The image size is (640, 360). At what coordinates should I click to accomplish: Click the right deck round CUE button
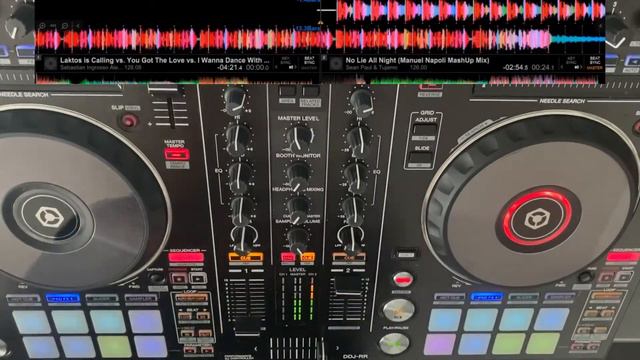tap(398, 310)
